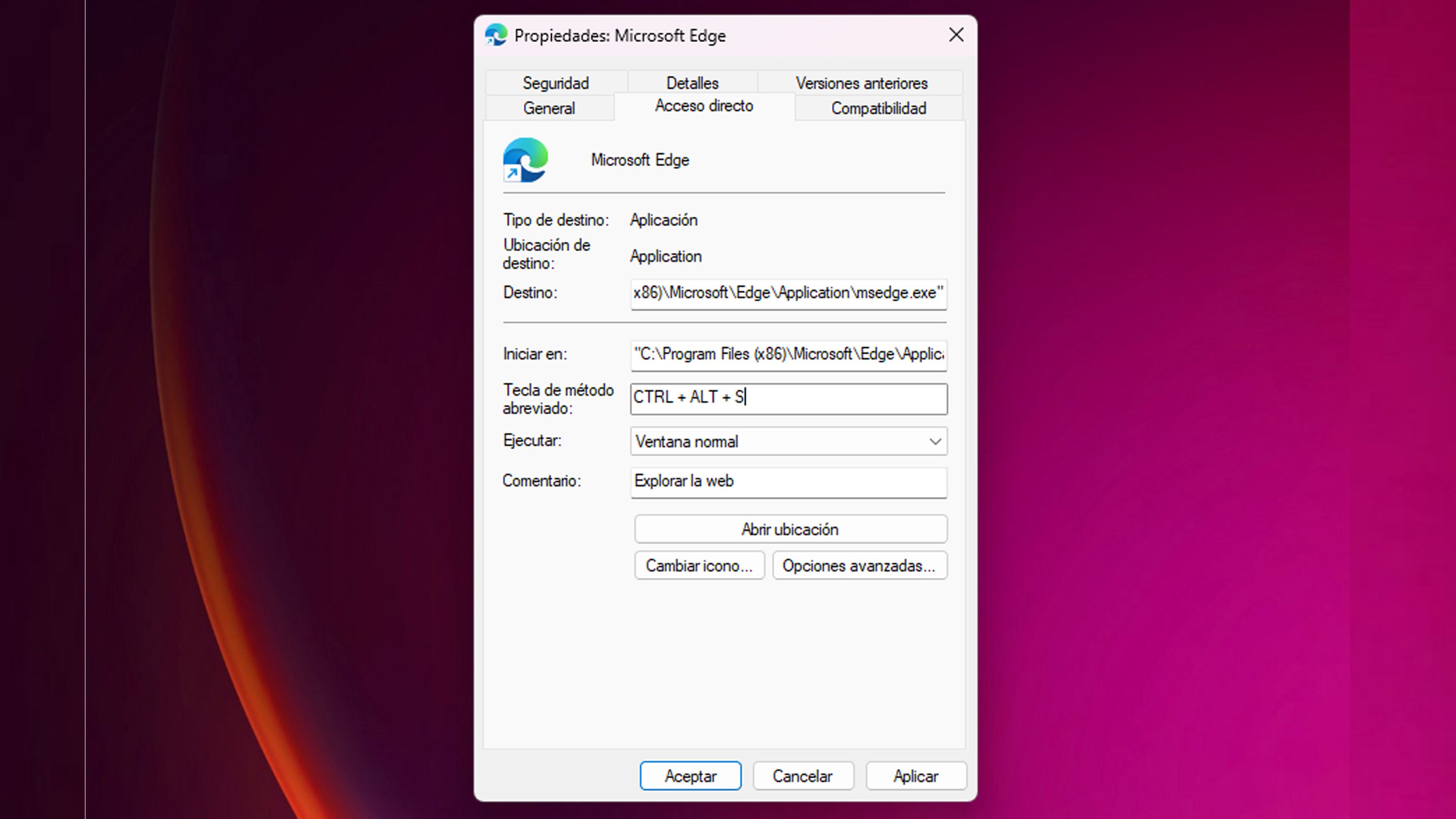The image size is (1456, 819).
Task: Switch to the Seguridad tab
Action: click(x=555, y=83)
